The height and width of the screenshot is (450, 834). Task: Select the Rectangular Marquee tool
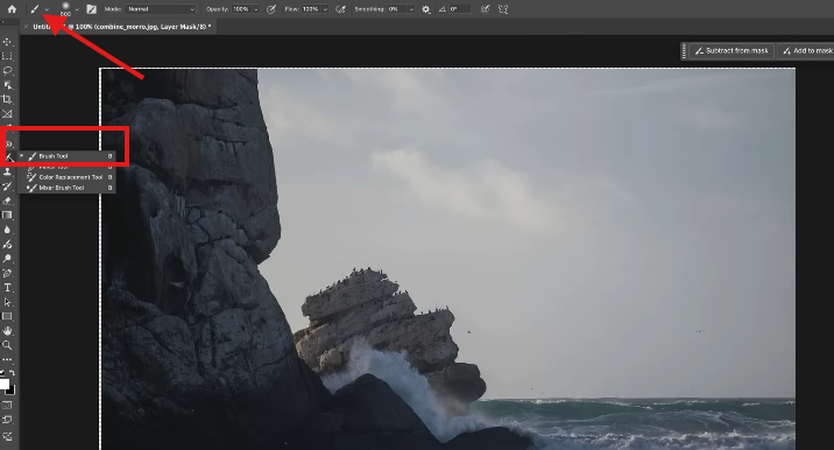pyautogui.click(x=7, y=56)
